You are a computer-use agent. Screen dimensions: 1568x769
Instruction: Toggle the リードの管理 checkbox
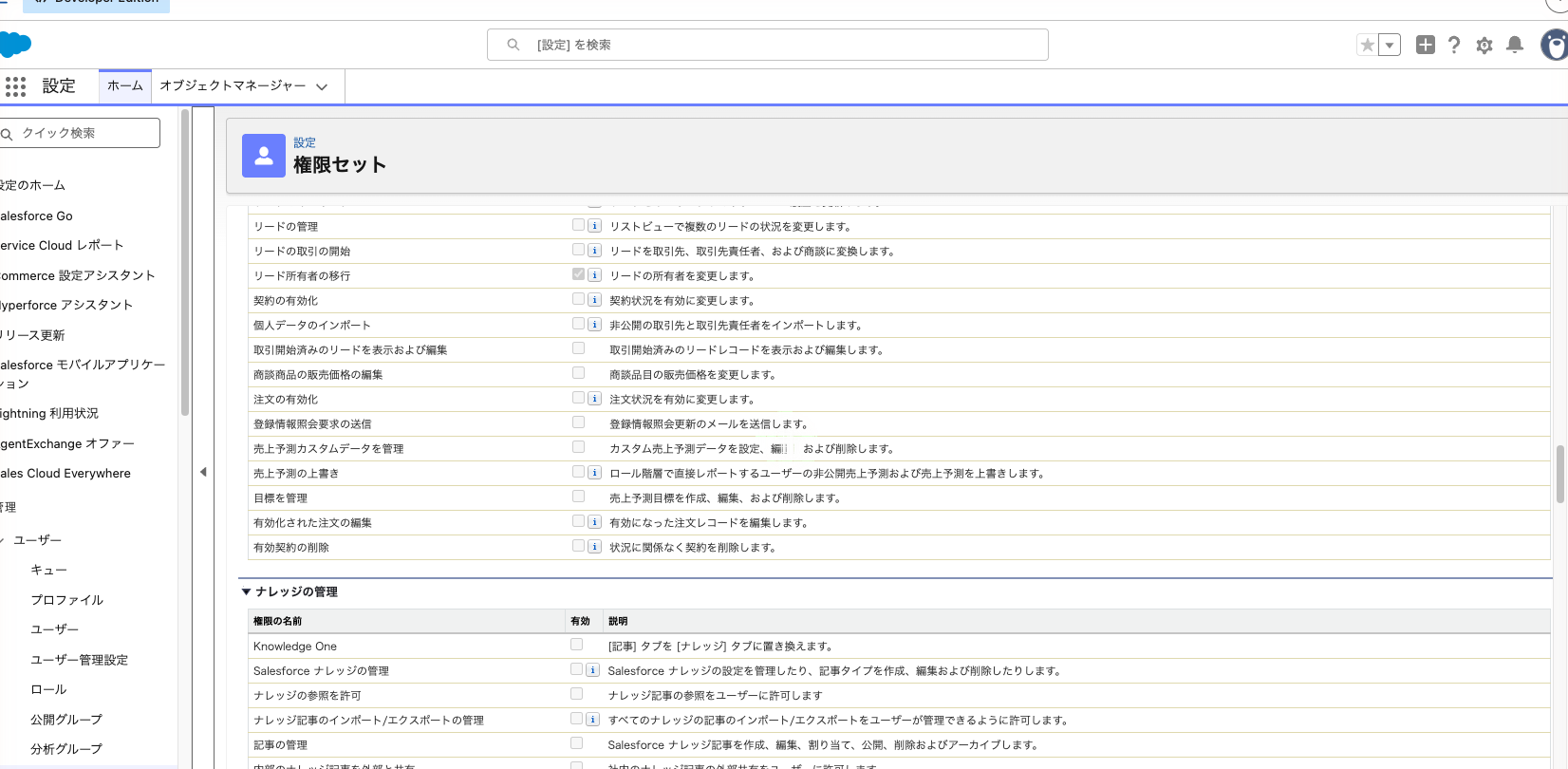coord(578,225)
